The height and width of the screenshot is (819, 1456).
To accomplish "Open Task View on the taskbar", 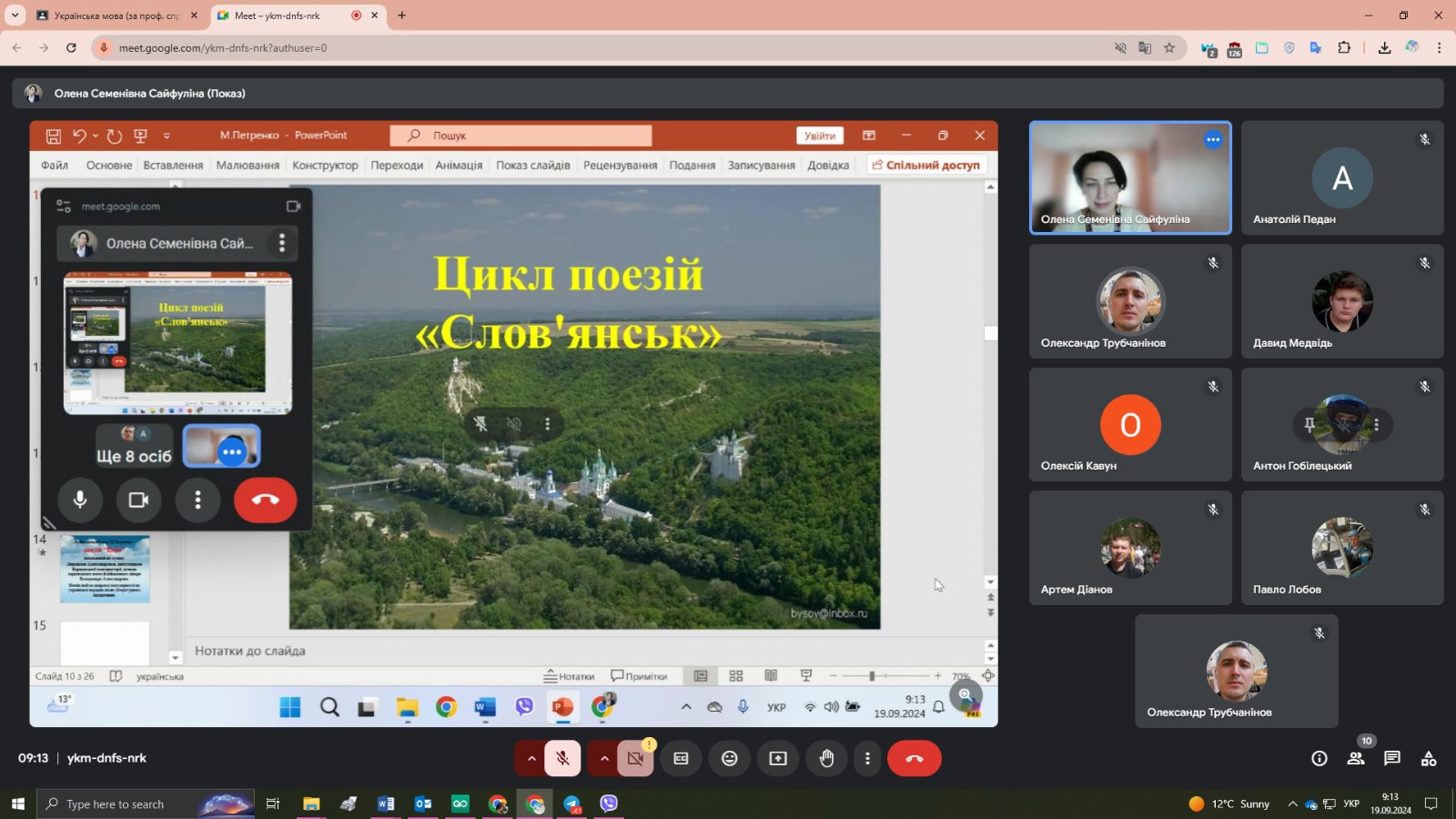I will [x=272, y=804].
